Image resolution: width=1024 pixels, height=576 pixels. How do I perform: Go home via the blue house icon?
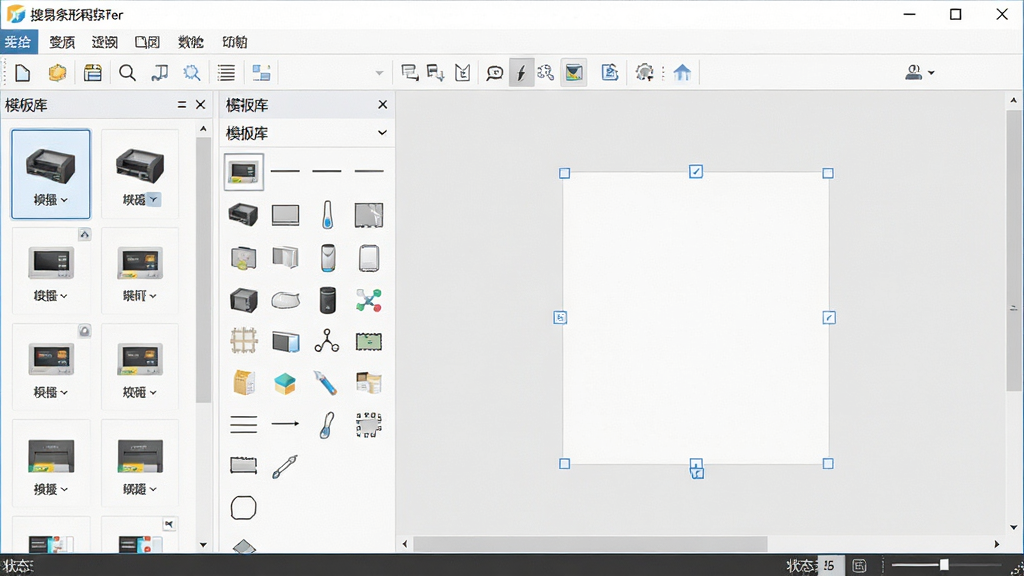pos(682,72)
